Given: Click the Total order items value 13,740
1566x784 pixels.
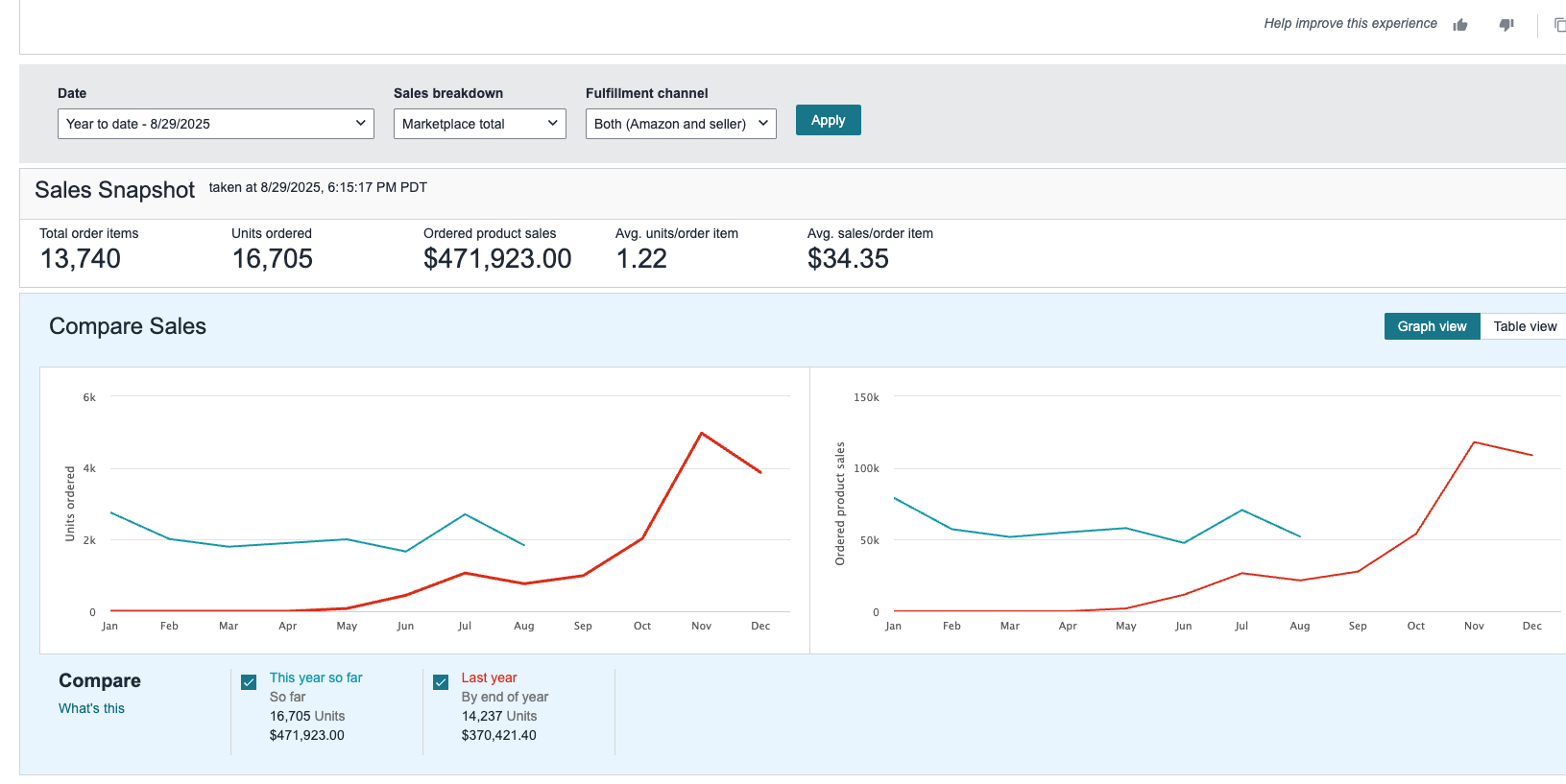Looking at the screenshot, I should pyautogui.click(x=81, y=259).
